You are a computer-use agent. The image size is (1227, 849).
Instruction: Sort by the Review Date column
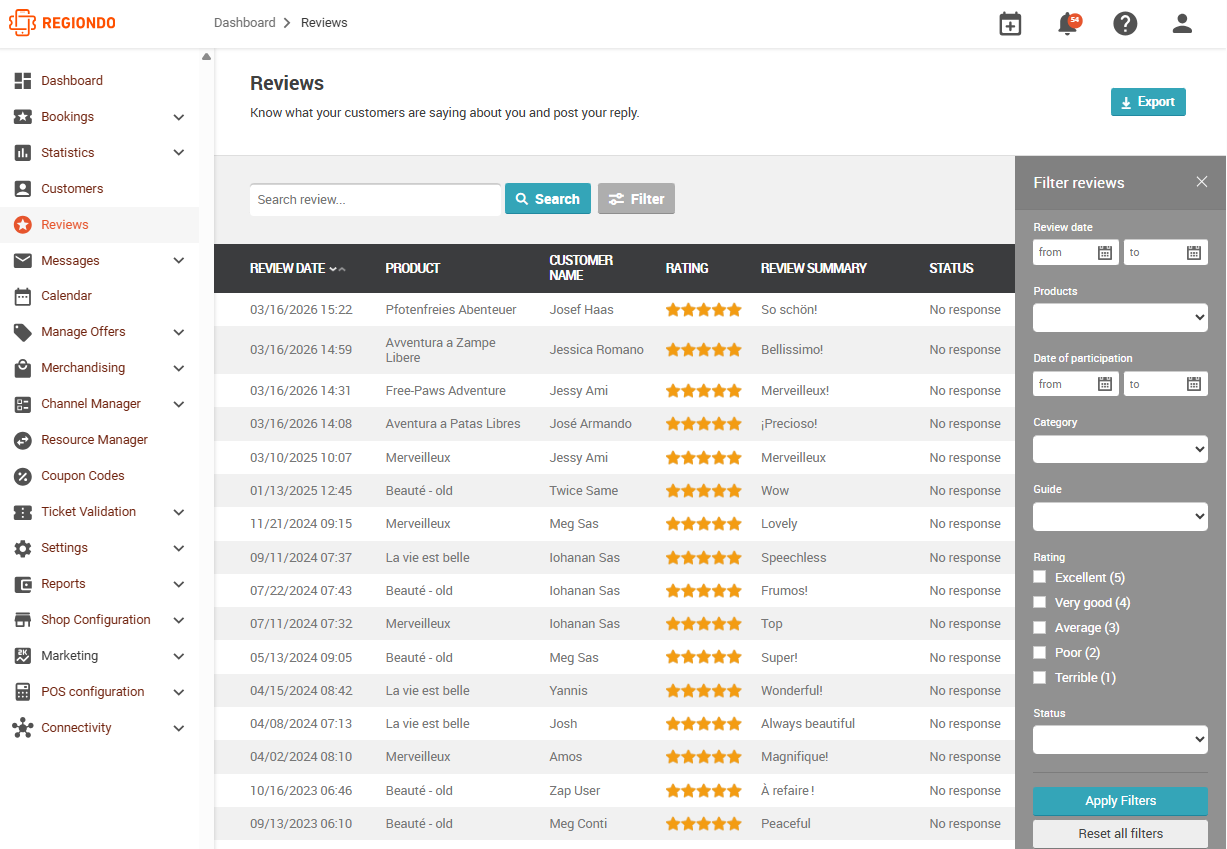tap(298, 268)
